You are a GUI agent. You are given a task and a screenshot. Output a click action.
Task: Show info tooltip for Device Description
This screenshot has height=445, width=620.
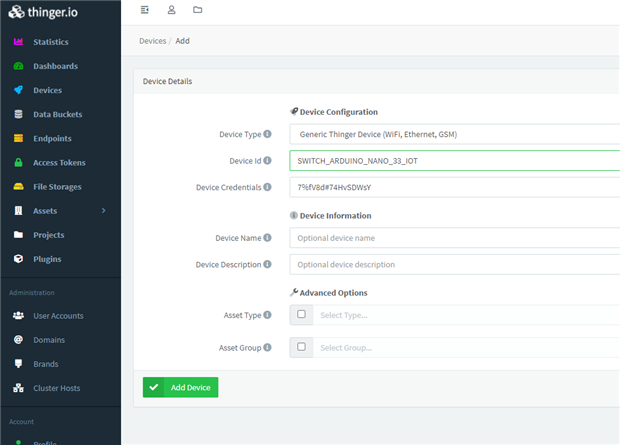point(267,264)
